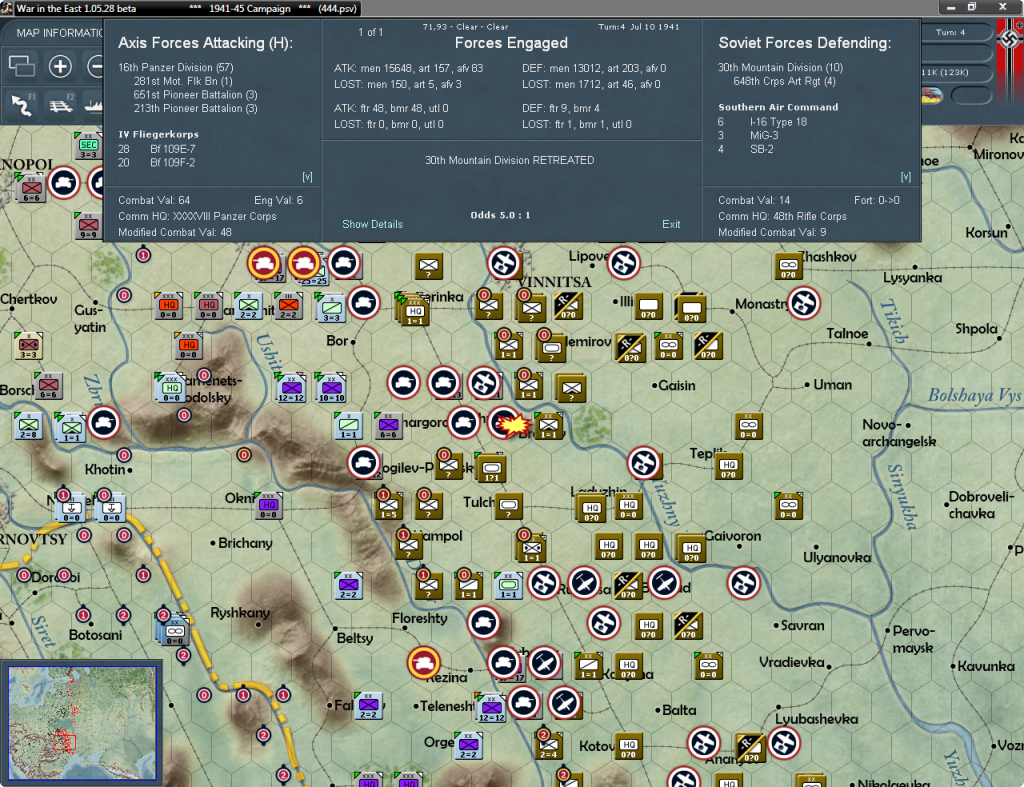Select the purple HQ counter near Okni
Viewport: 1024px width, 787px height.
pos(268,506)
